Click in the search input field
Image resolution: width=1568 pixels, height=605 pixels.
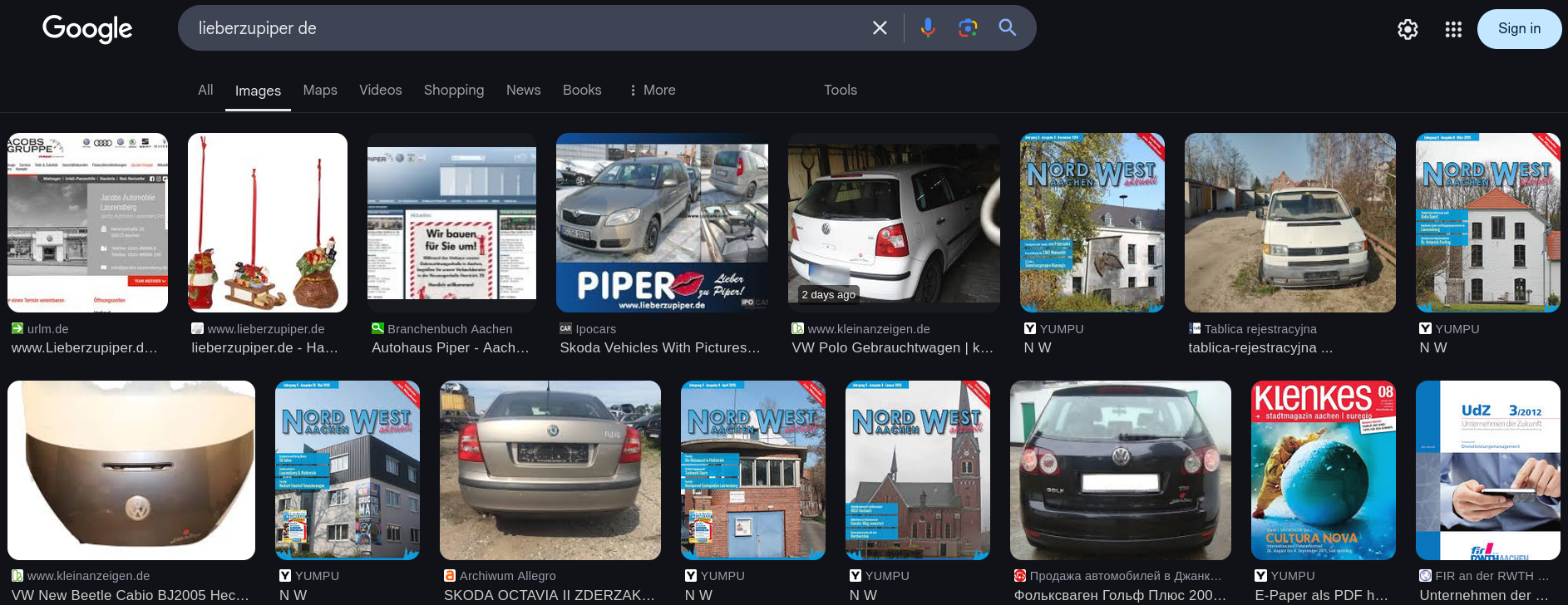click(524, 28)
